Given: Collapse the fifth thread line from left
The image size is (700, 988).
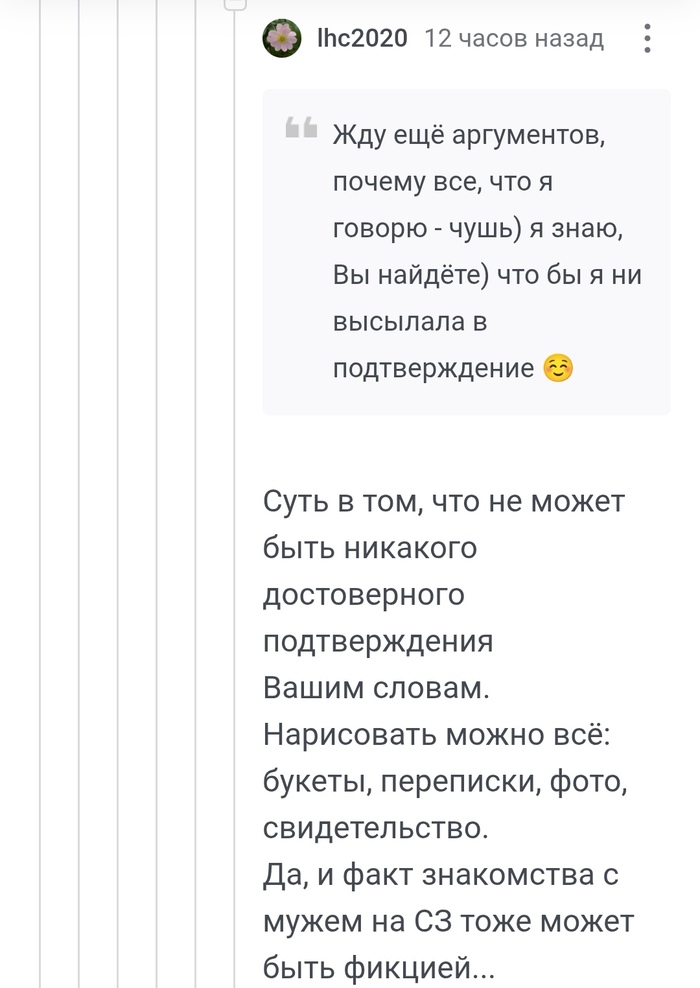Looking at the screenshot, I should 196,500.
